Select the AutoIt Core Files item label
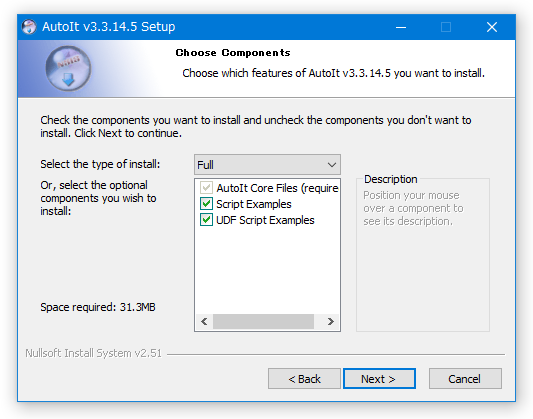 [x=277, y=188]
